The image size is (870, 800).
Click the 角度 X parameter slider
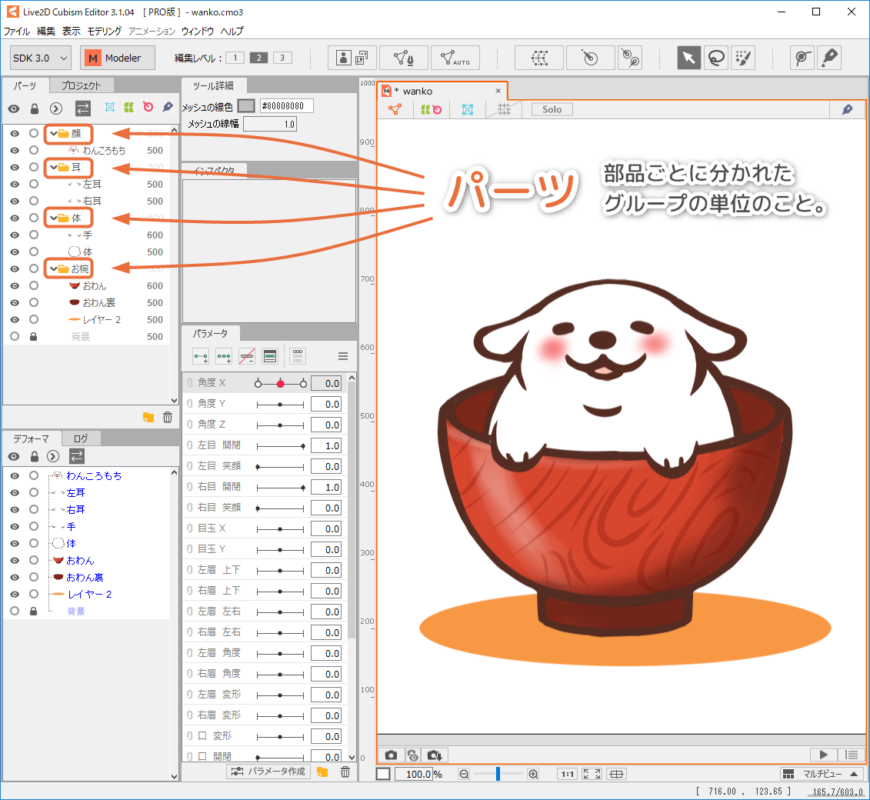(280, 383)
